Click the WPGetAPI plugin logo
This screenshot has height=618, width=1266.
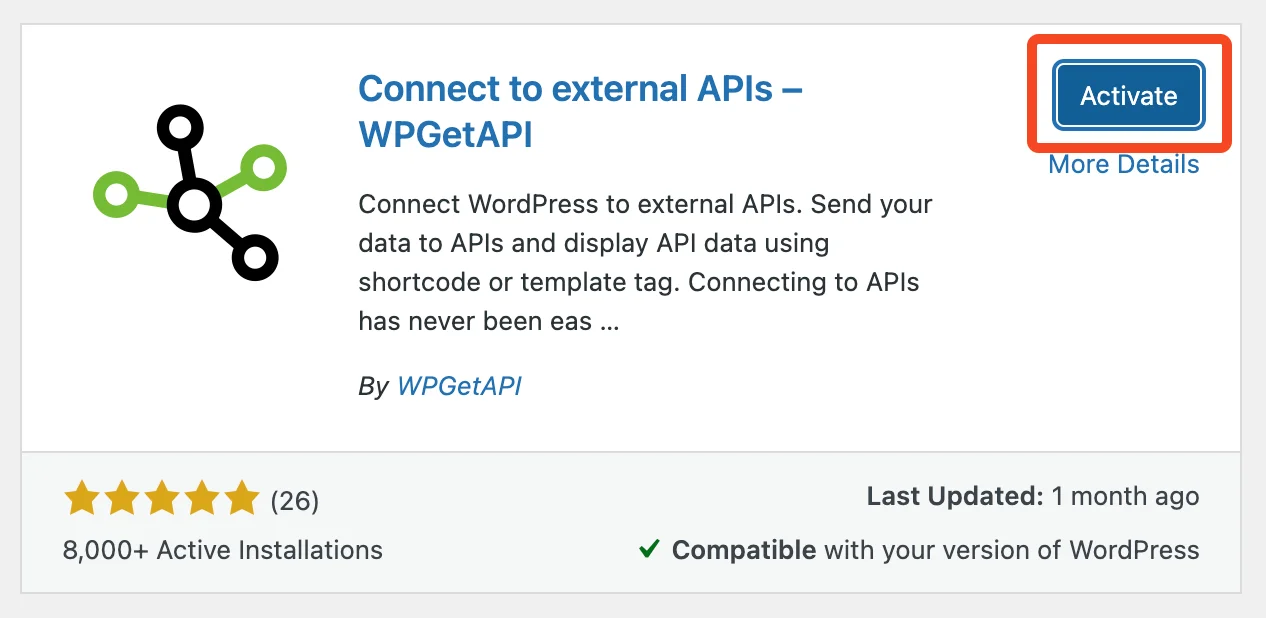tap(186, 195)
